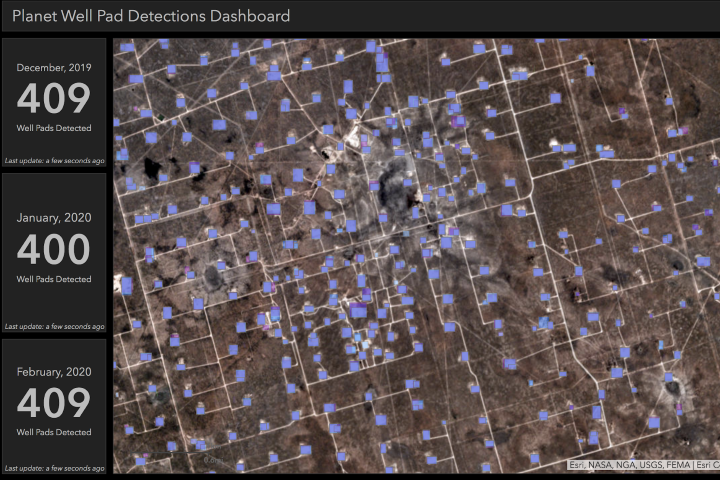Select the February, 2020 date label
Screen dimensions: 720x480
click(x=54, y=372)
